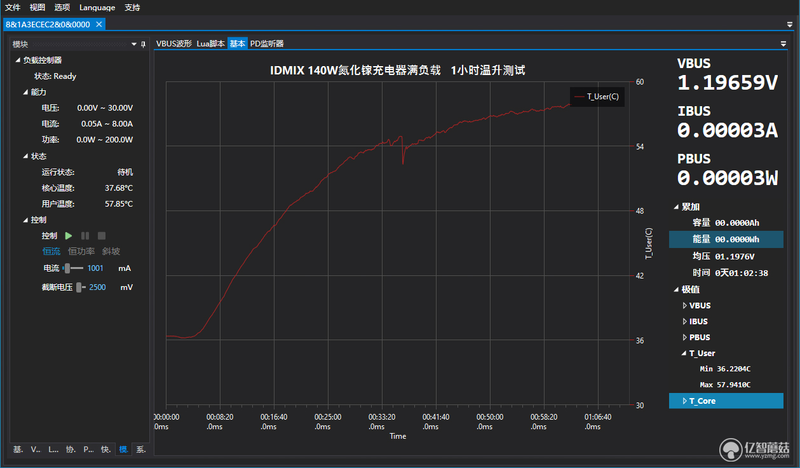Switch to the VBUS波形 tab
Viewport: 800px width, 468px height.
[174, 43]
